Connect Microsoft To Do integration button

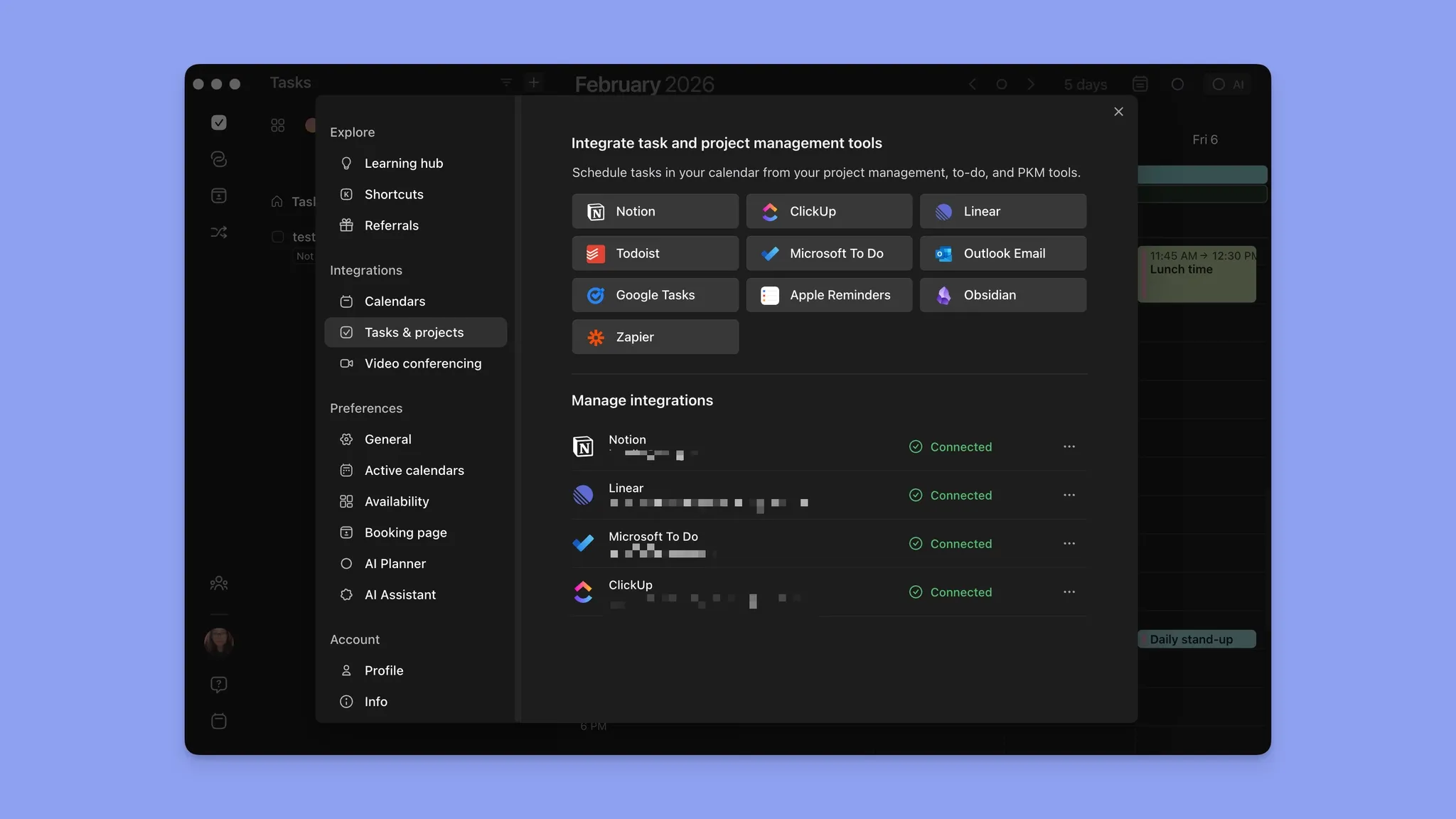[x=829, y=253]
